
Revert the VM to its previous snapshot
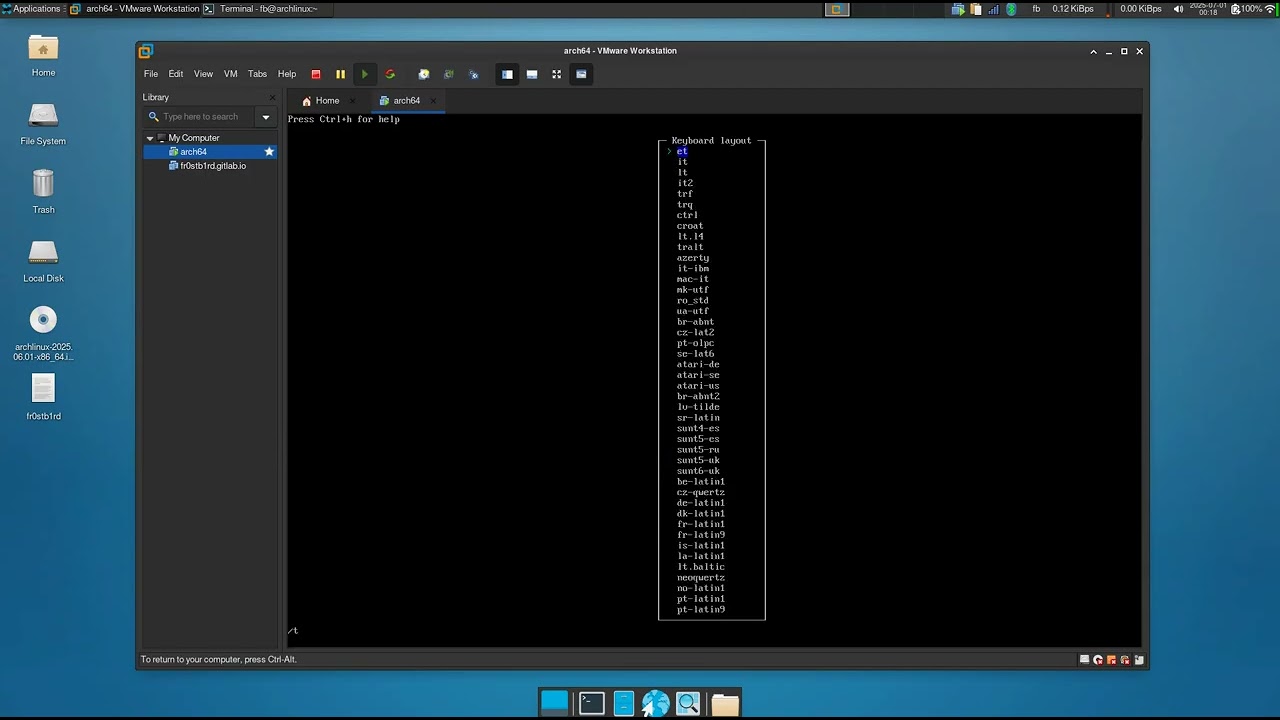tap(448, 74)
